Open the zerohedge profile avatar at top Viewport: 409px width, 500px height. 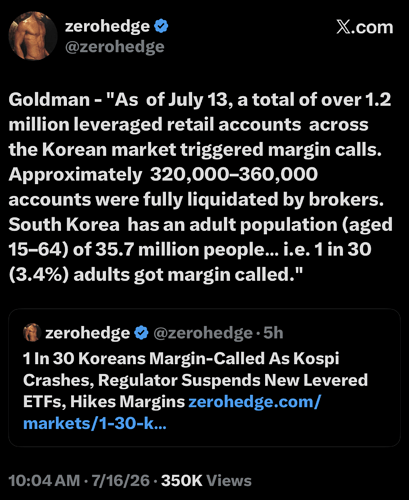click(x=33, y=36)
